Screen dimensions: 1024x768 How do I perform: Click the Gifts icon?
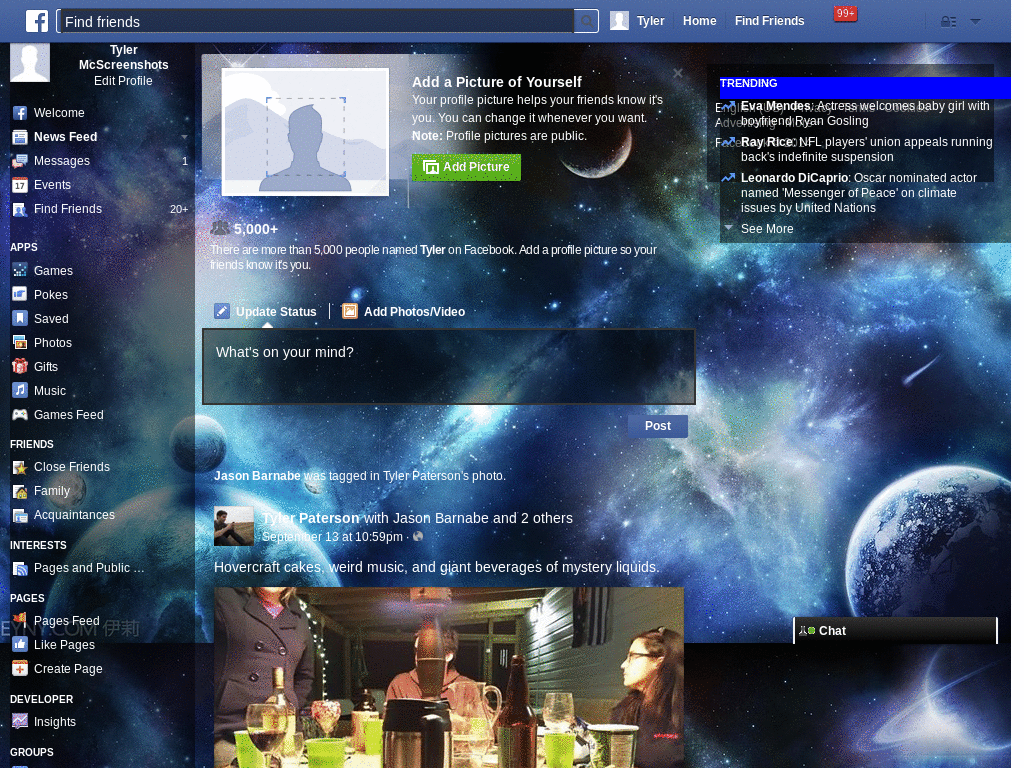click(20, 366)
